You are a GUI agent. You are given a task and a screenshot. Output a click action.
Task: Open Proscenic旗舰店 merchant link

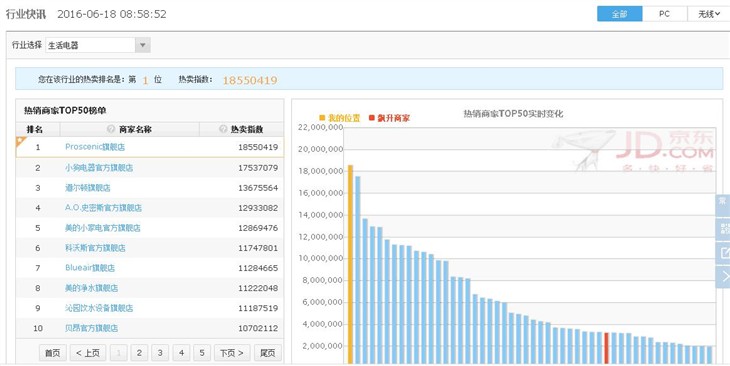tap(95, 147)
